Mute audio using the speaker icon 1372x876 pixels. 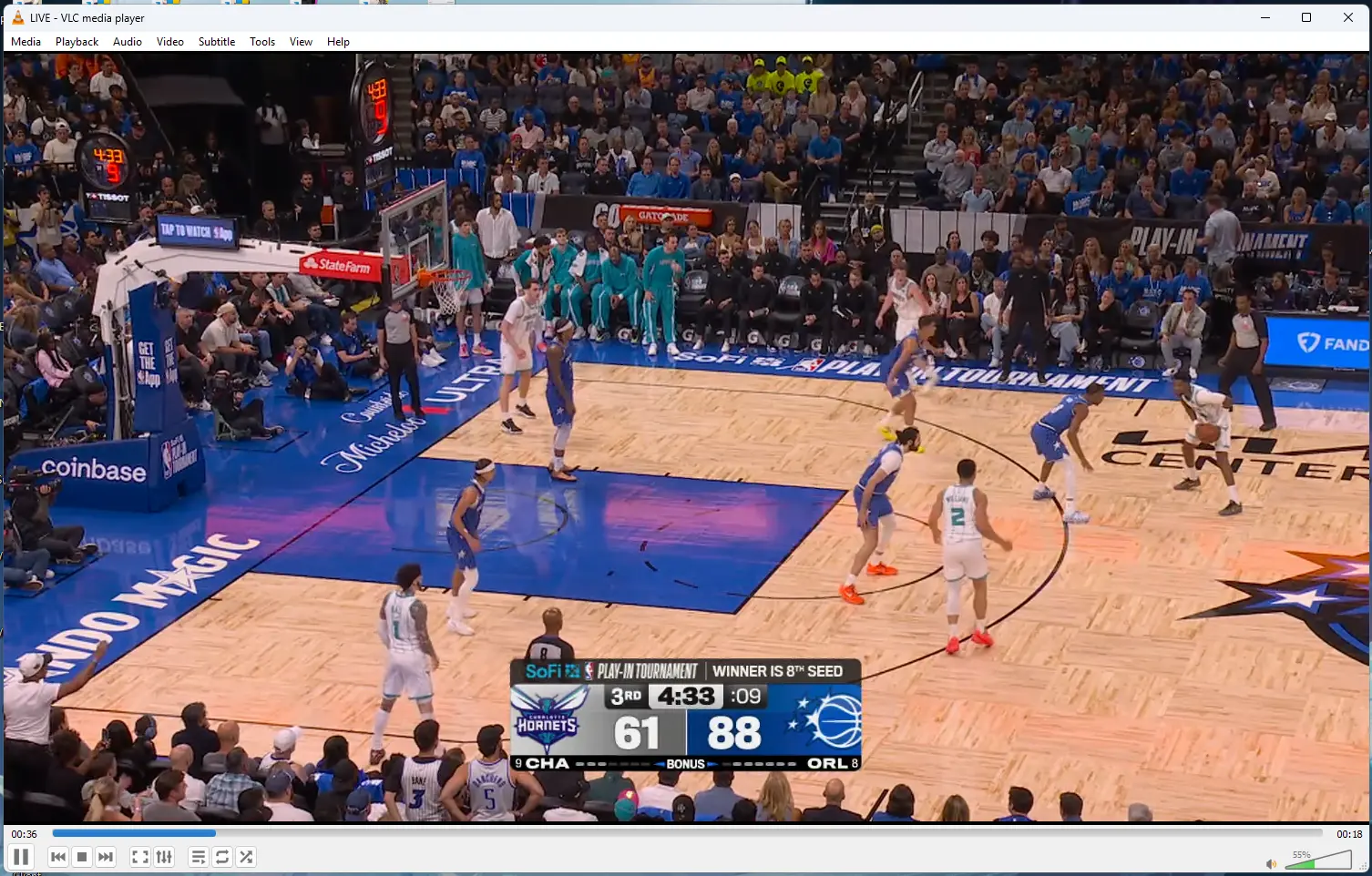tap(1272, 863)
